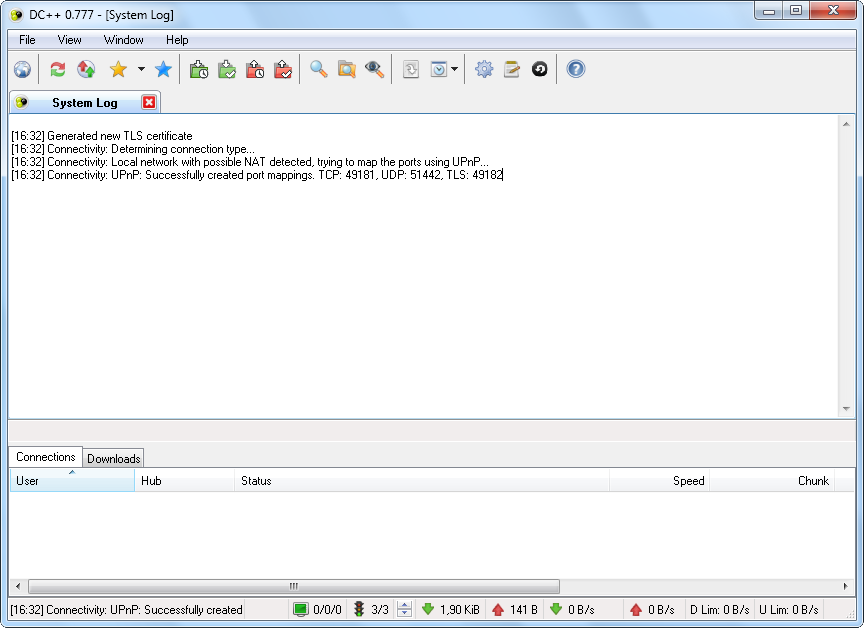This screenshot has width=864, height=628.
Task: Sort by the Hub column header
Action: click(x=185, y=481)
